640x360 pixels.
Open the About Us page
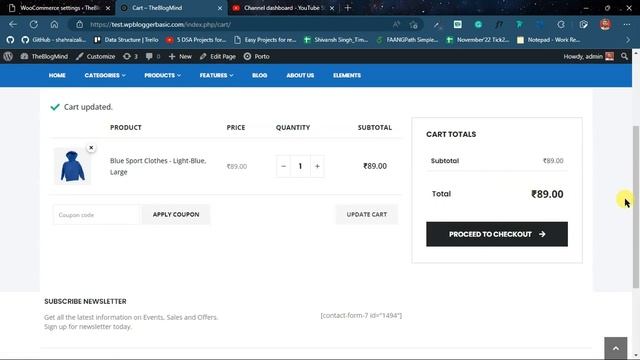pyautogui.click(x=300, y=76)
